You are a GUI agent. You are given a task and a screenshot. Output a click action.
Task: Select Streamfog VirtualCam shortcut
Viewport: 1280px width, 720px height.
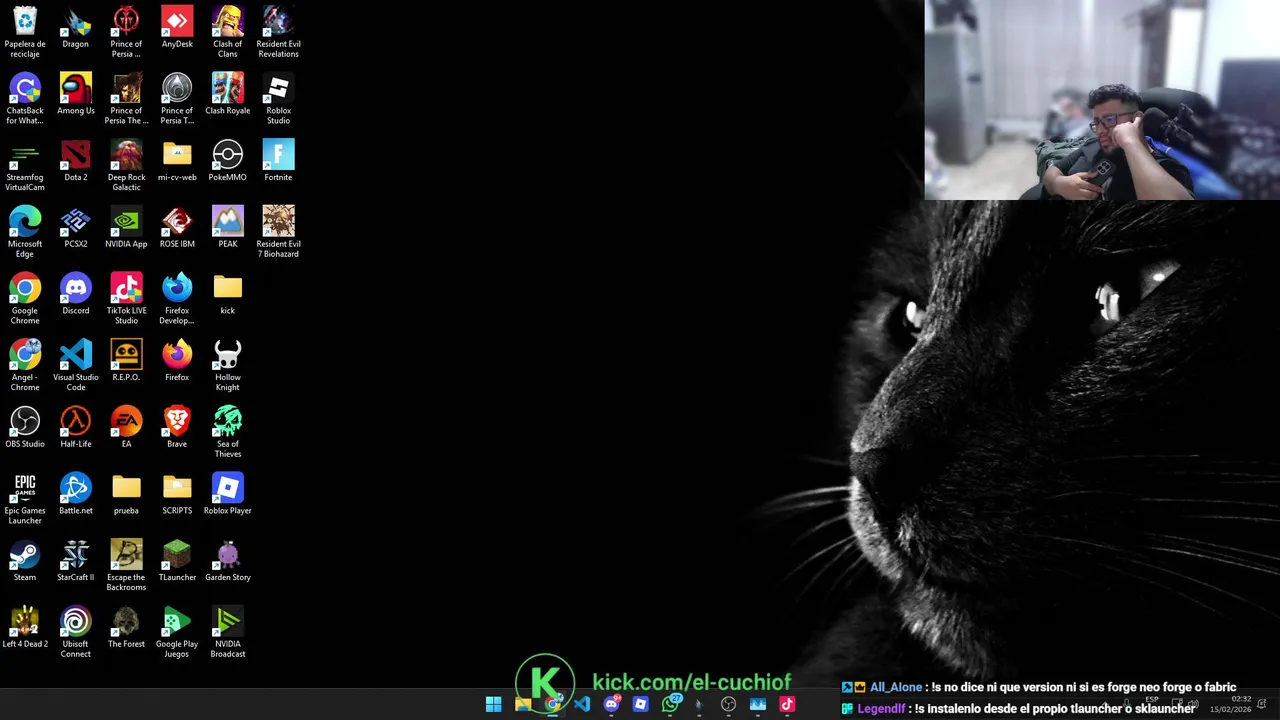(25, 165)
